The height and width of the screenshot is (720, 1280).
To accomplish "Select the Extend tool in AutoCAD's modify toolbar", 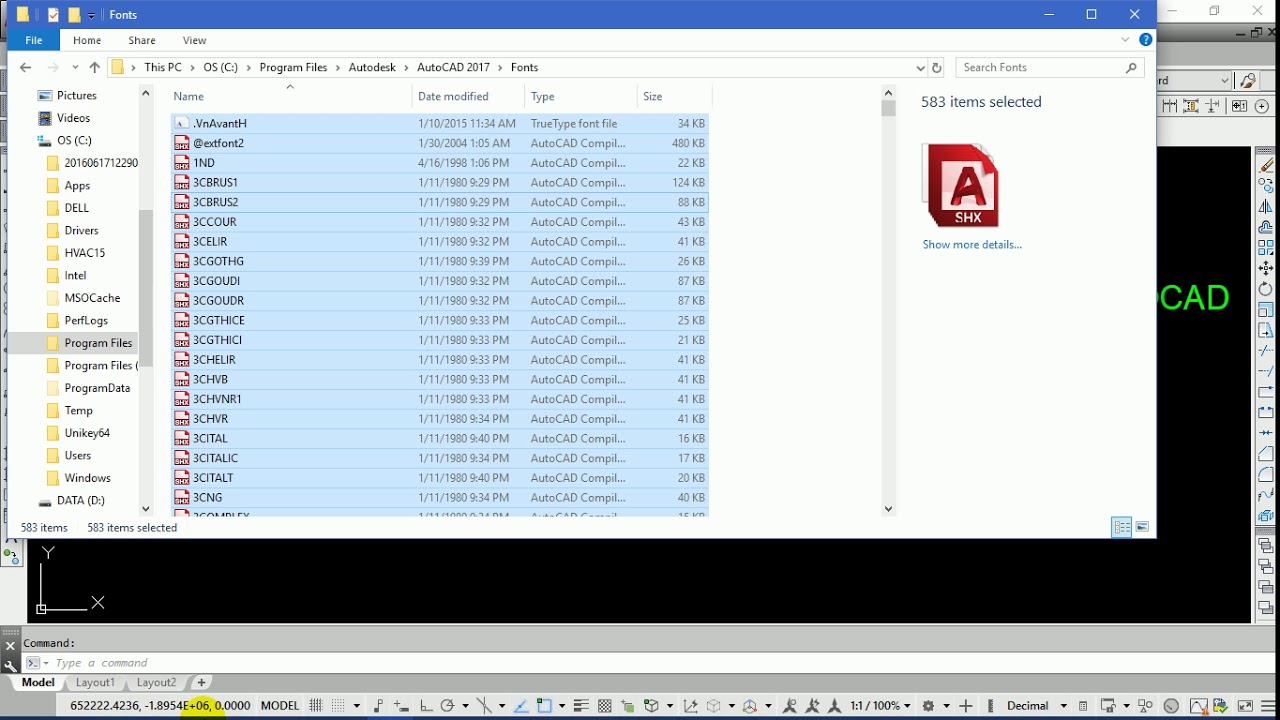I will click(x=1267, y=371).
